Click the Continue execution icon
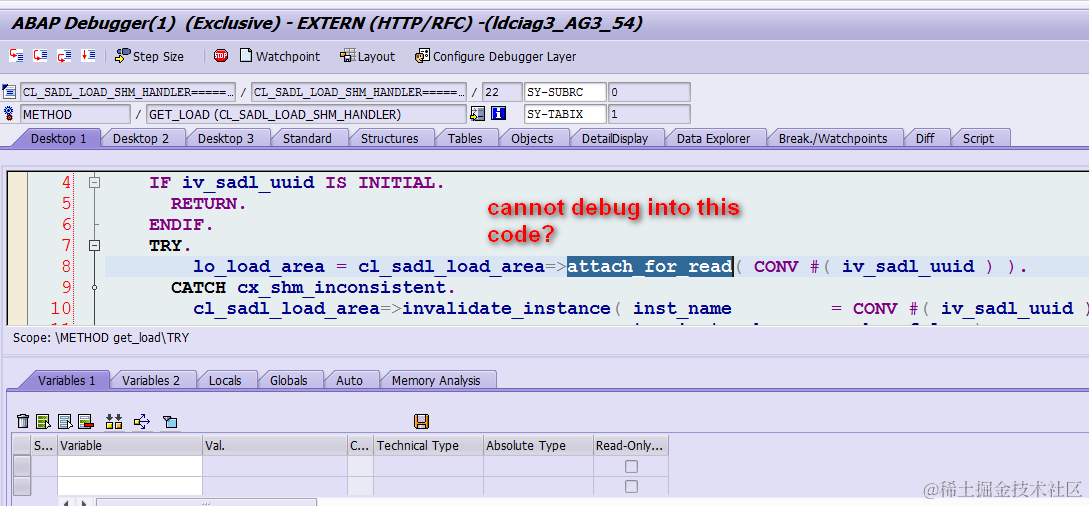Viewport: 1089px width, 506px height. click(x=88, y=56)
